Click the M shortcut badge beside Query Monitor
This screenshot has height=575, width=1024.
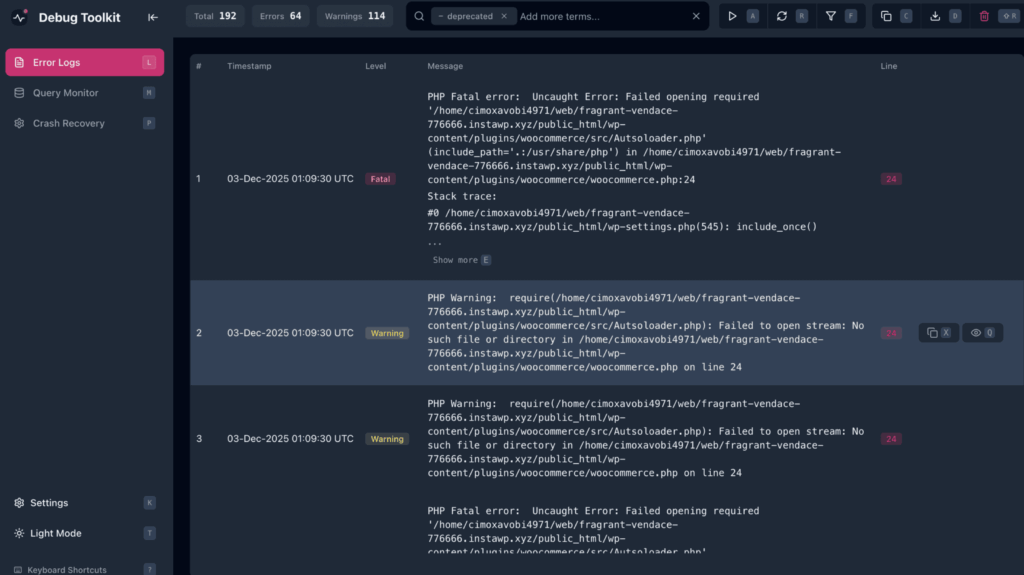pyautogui.click(x=149, y=93)
